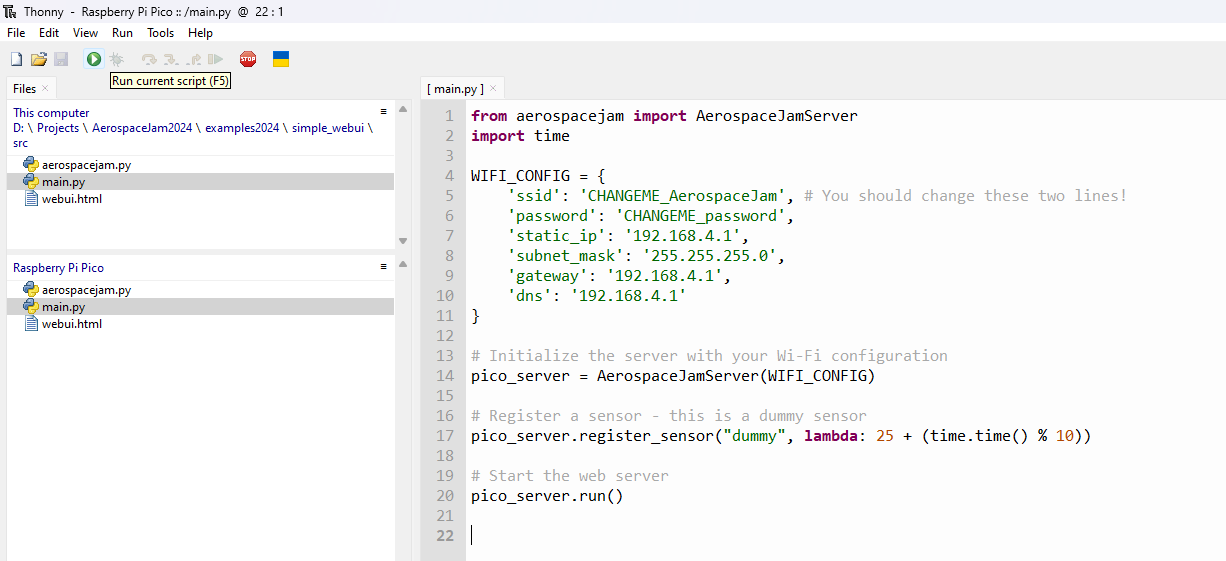Image resolution: width=1226 pixels, height=561 pixels.
Task: Select webui.html under This computer
Action: click(x=71, y=198)
